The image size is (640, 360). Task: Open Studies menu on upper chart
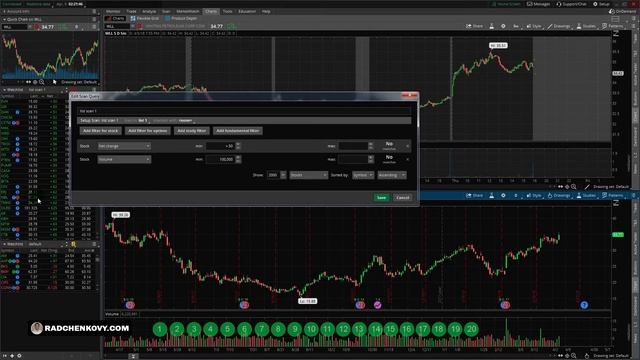point(586,26)
